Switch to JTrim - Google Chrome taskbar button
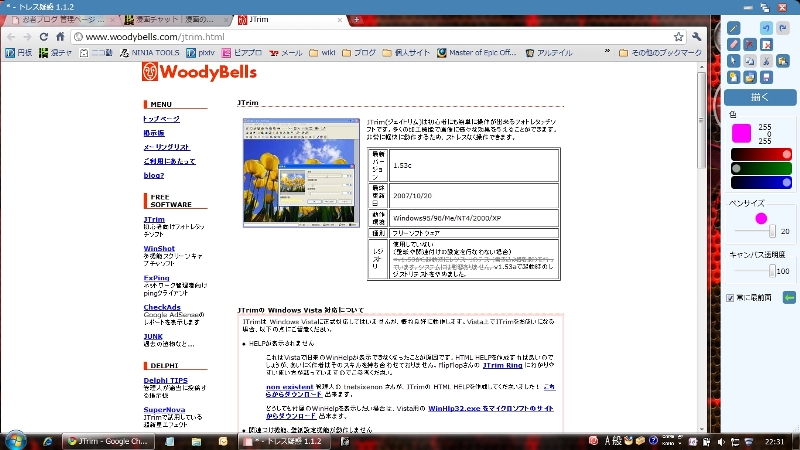The height and width of the screenshot is (450, 800). coord(107,441)
